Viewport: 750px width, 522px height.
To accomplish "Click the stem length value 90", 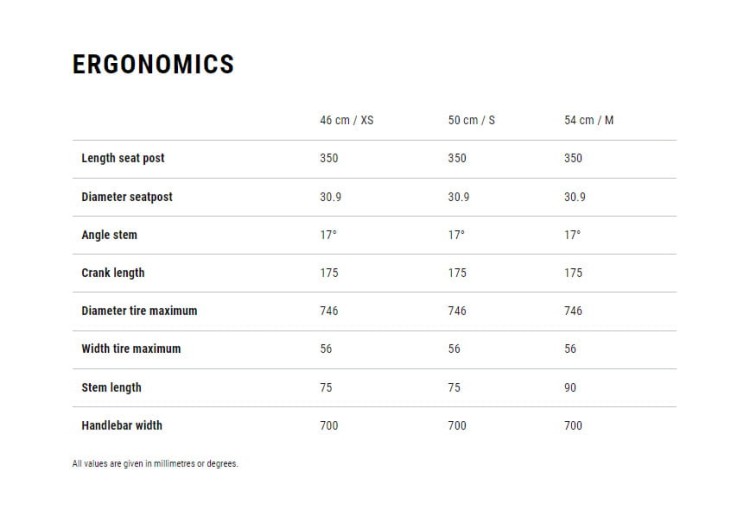I will point(570,388).
